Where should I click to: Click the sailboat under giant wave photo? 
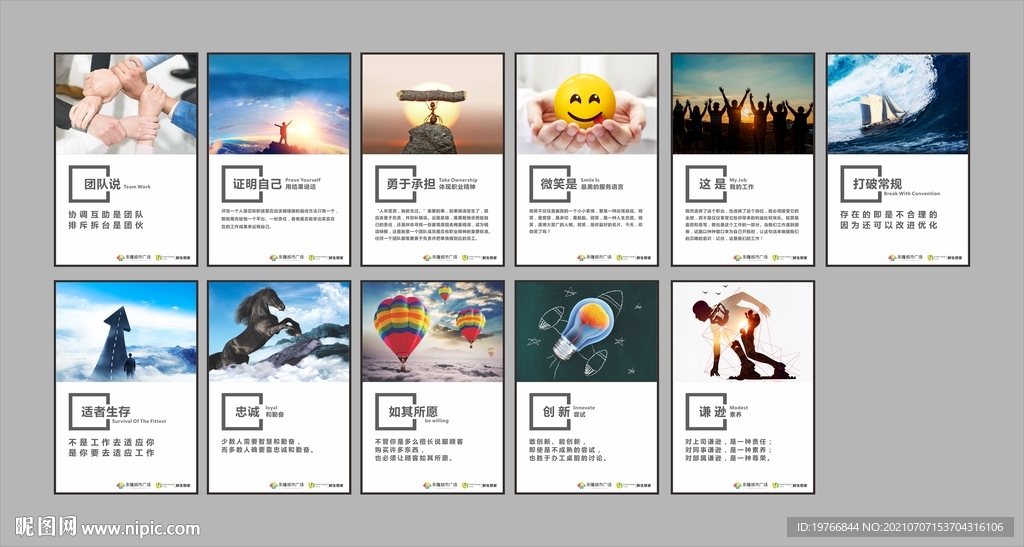[x=897, y=104]
